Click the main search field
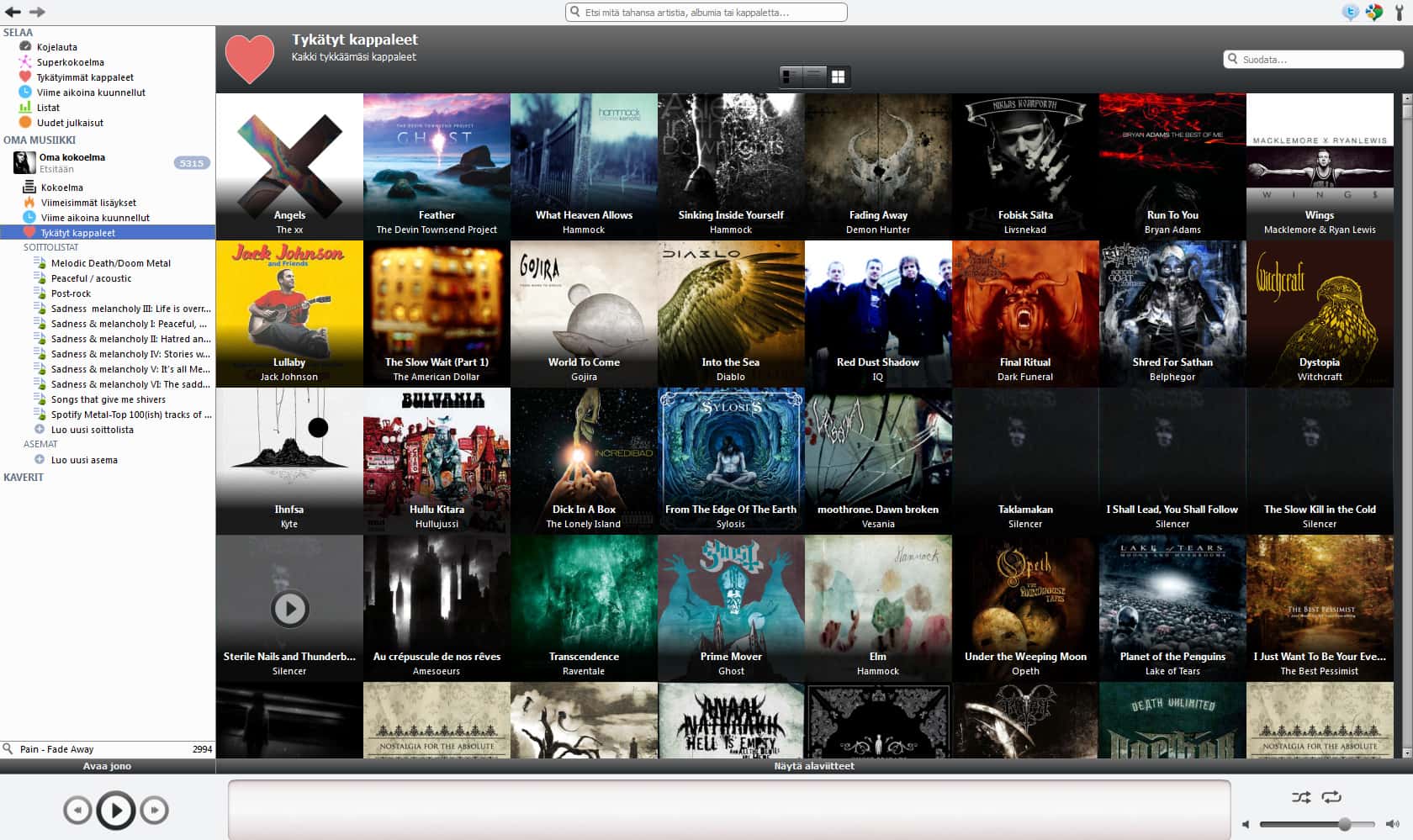 (x=706, y=13)
